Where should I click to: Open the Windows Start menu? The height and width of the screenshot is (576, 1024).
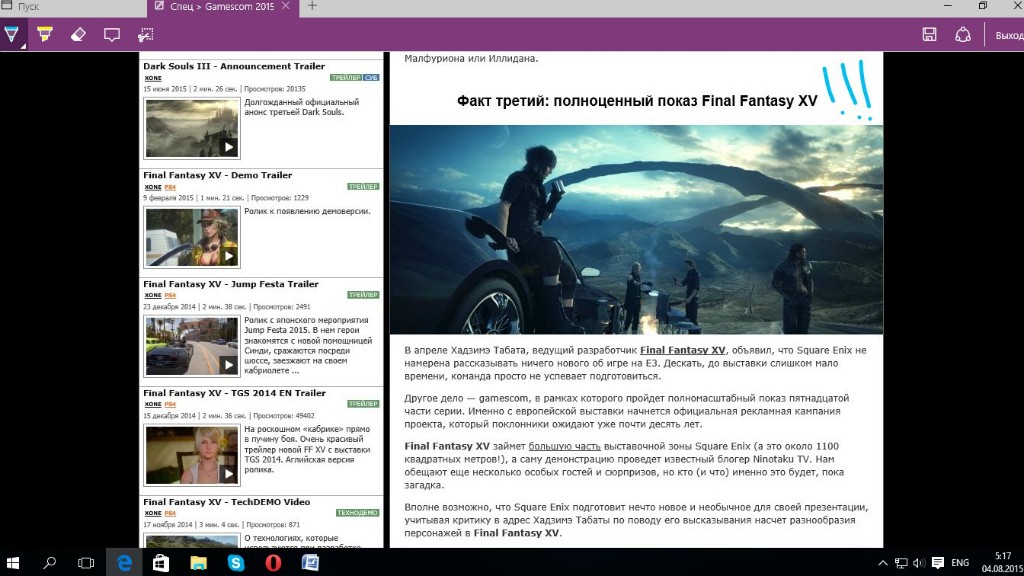[x=12, y=562]
